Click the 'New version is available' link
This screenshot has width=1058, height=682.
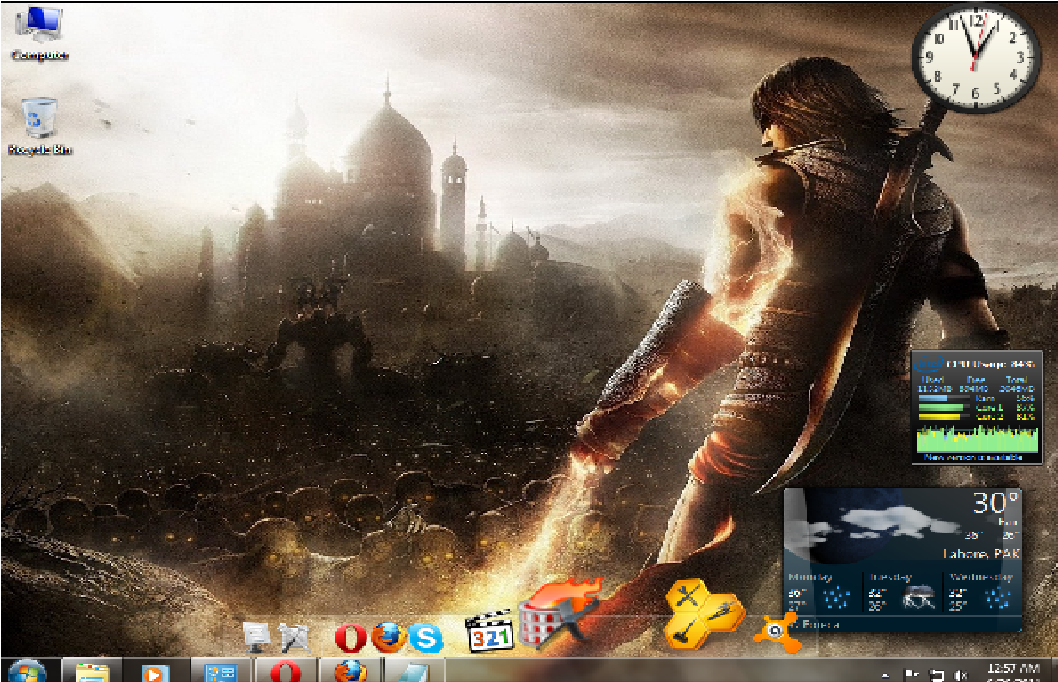point(973,457)
